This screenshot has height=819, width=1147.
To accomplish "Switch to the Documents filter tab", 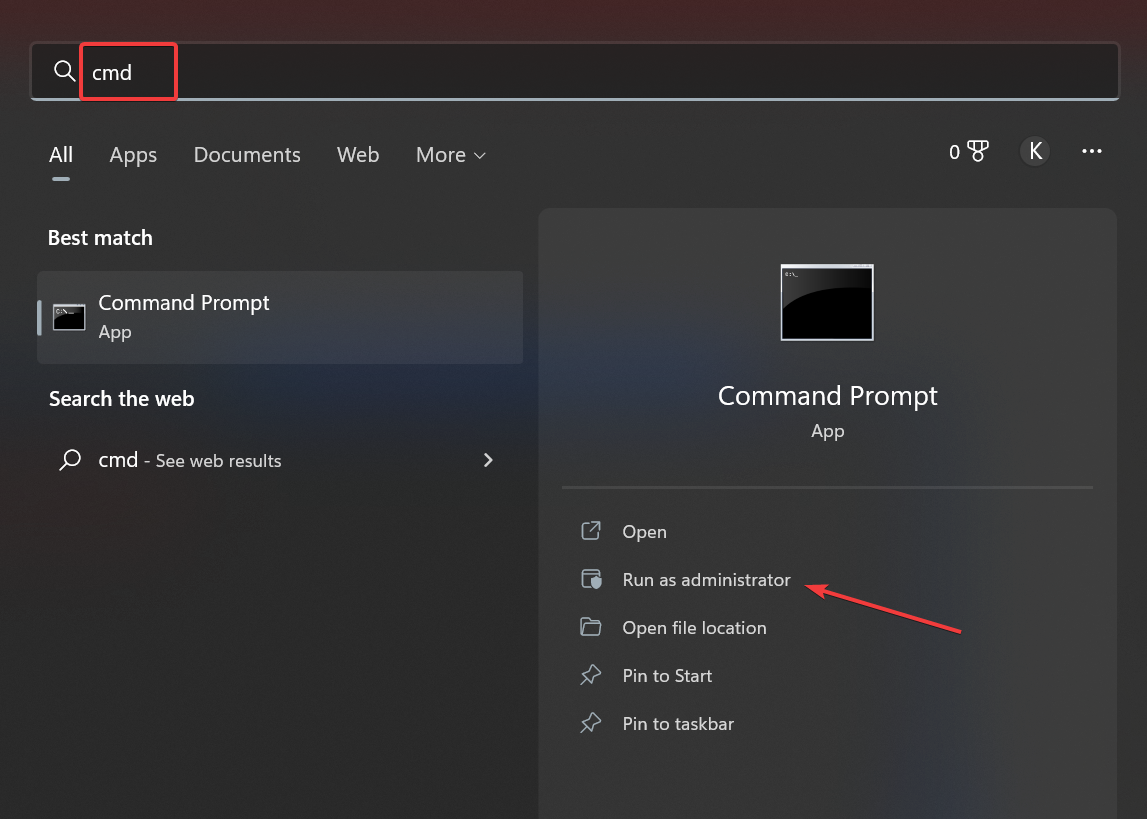I will (247, 155).
